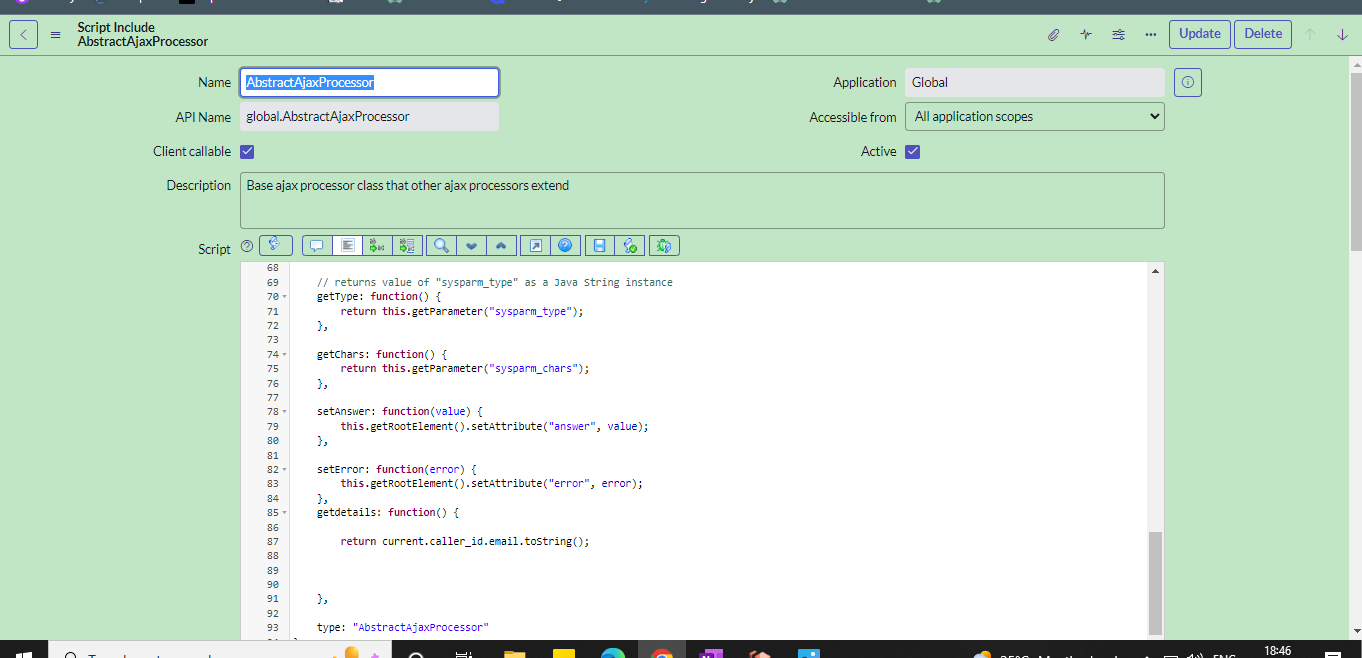The width and height of the screenshot is (1362, 658).
Task: Click the comment line about "sysparm_type"
Action: 495,282
